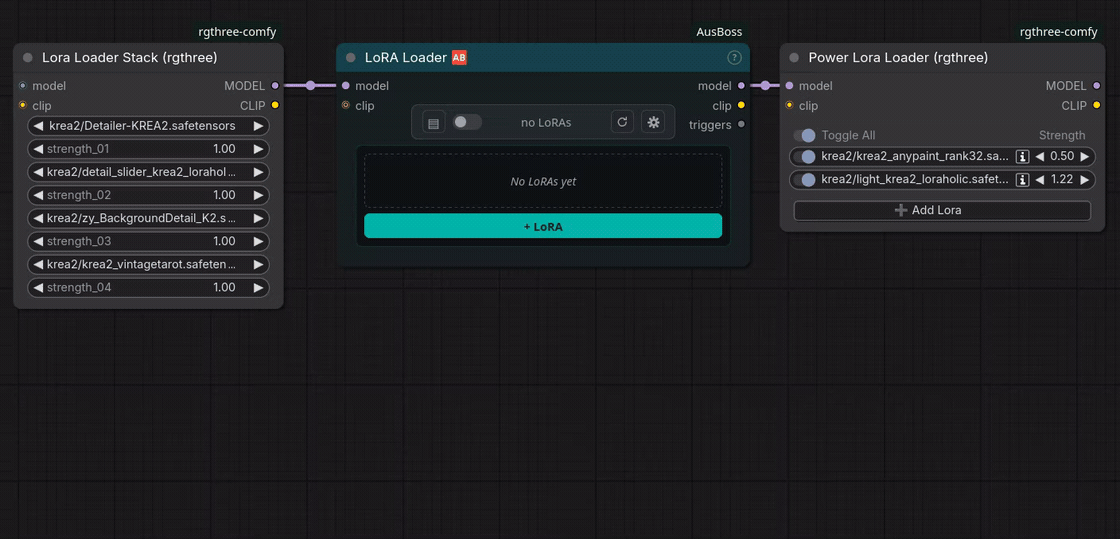Click the LoRA Loader clip input port
The image size is (1120, 539).
pyautogui.click(x=346, y=106)
